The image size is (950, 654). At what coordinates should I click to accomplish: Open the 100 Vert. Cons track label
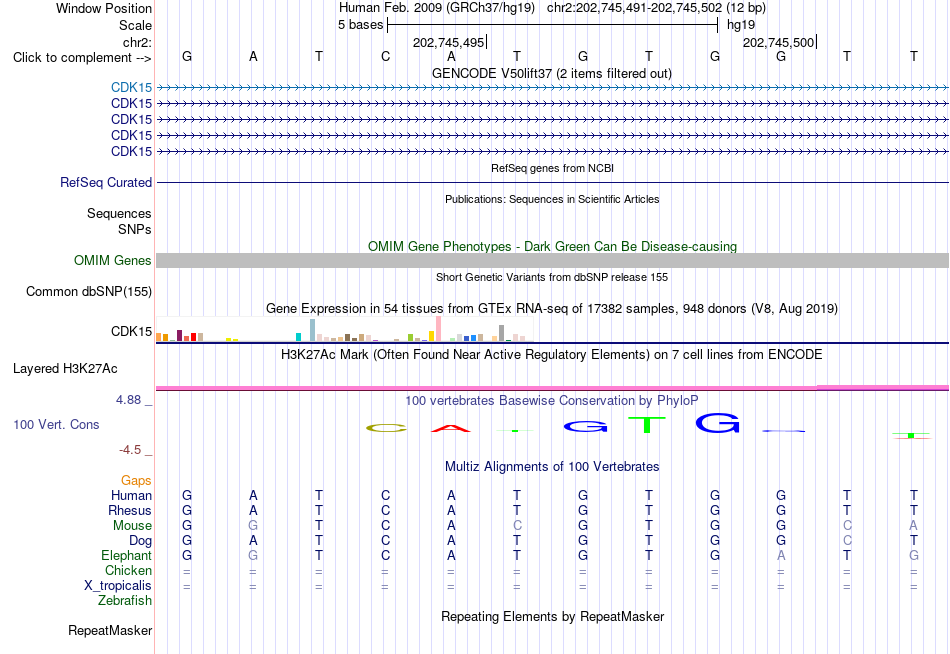click(56, 424)
